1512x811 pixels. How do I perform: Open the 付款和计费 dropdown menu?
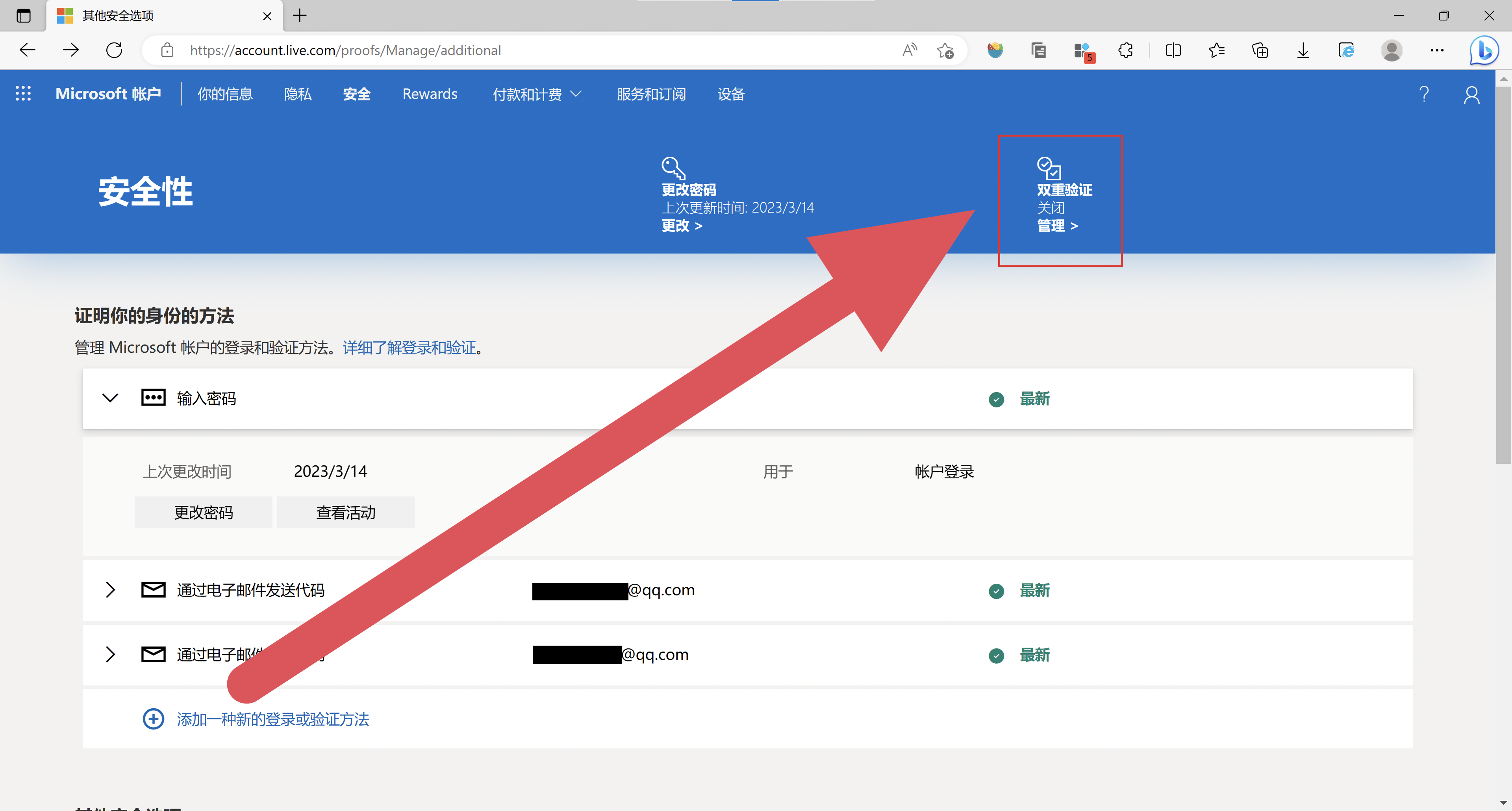click(536, 94)
